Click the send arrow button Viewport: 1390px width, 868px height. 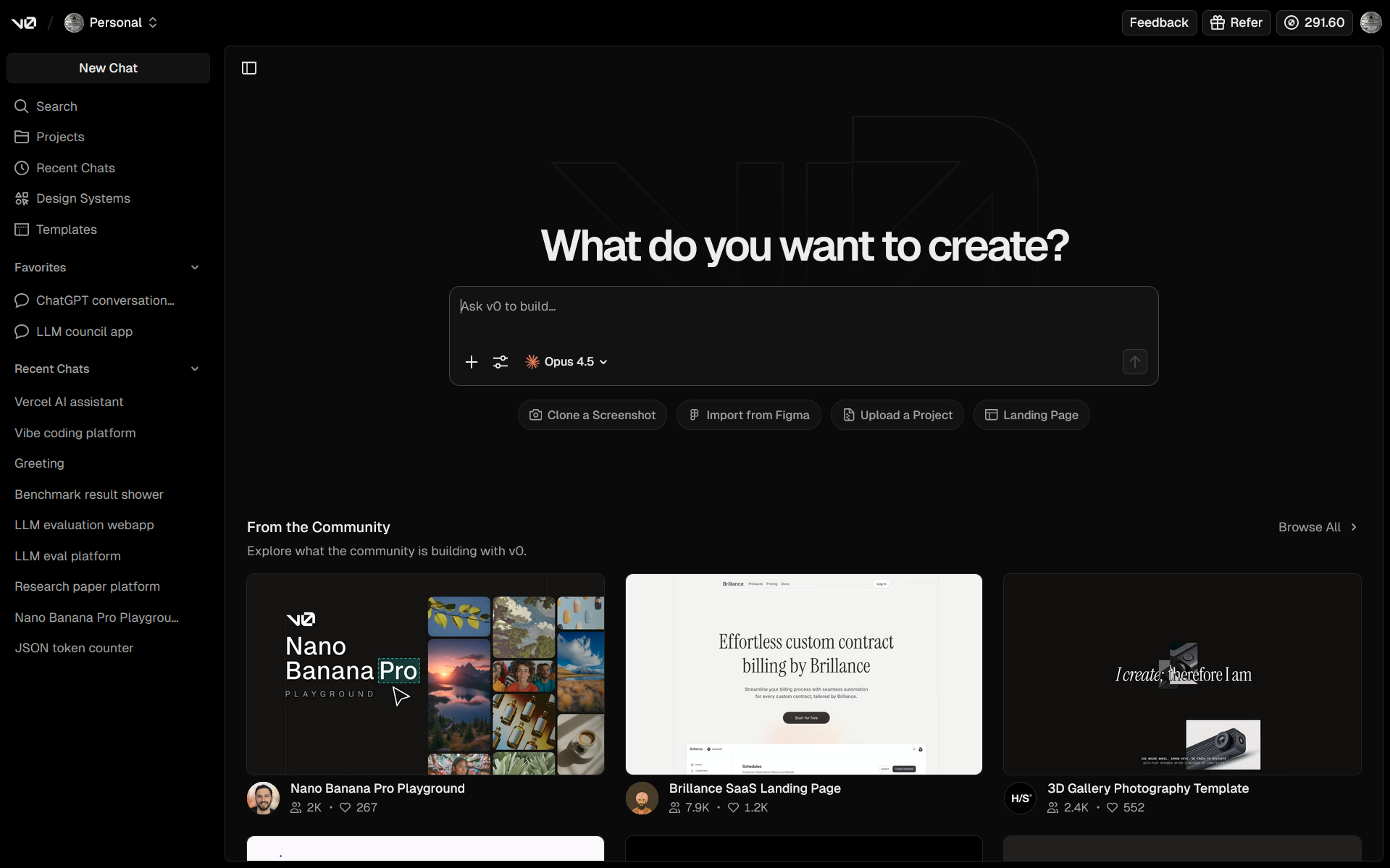(1134, 362)
